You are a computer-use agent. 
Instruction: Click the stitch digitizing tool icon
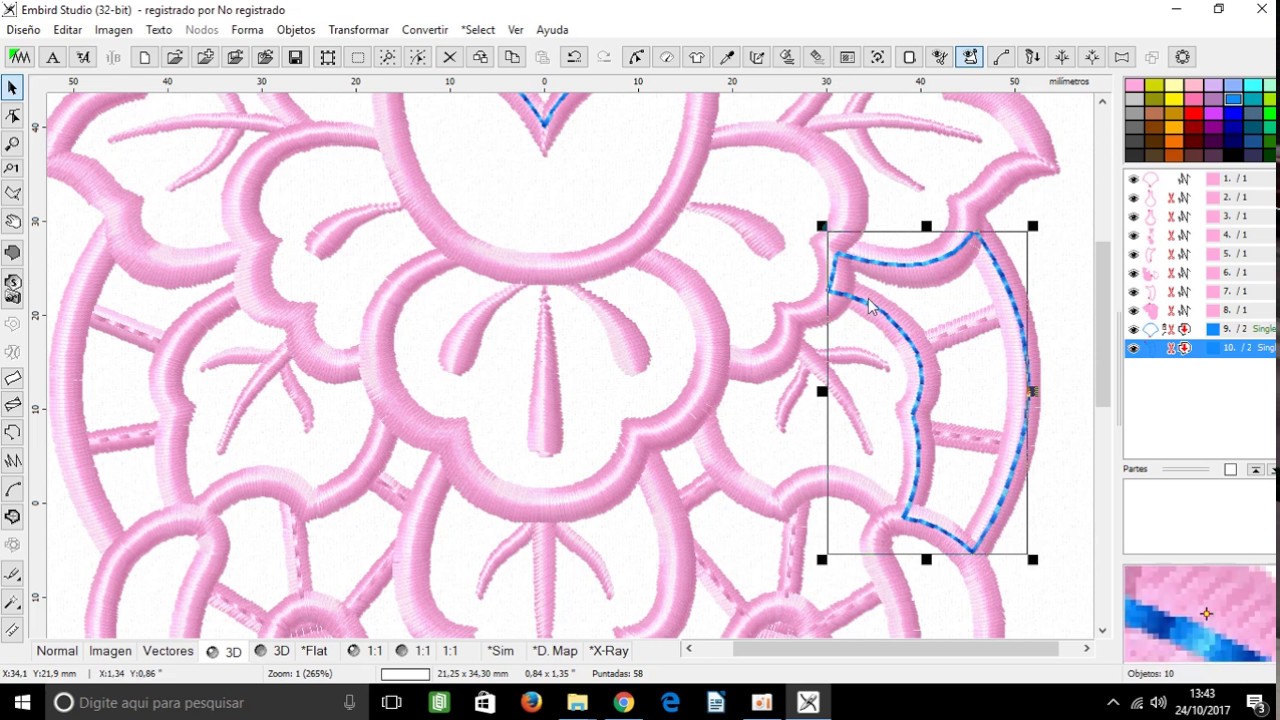click(19, 57)
